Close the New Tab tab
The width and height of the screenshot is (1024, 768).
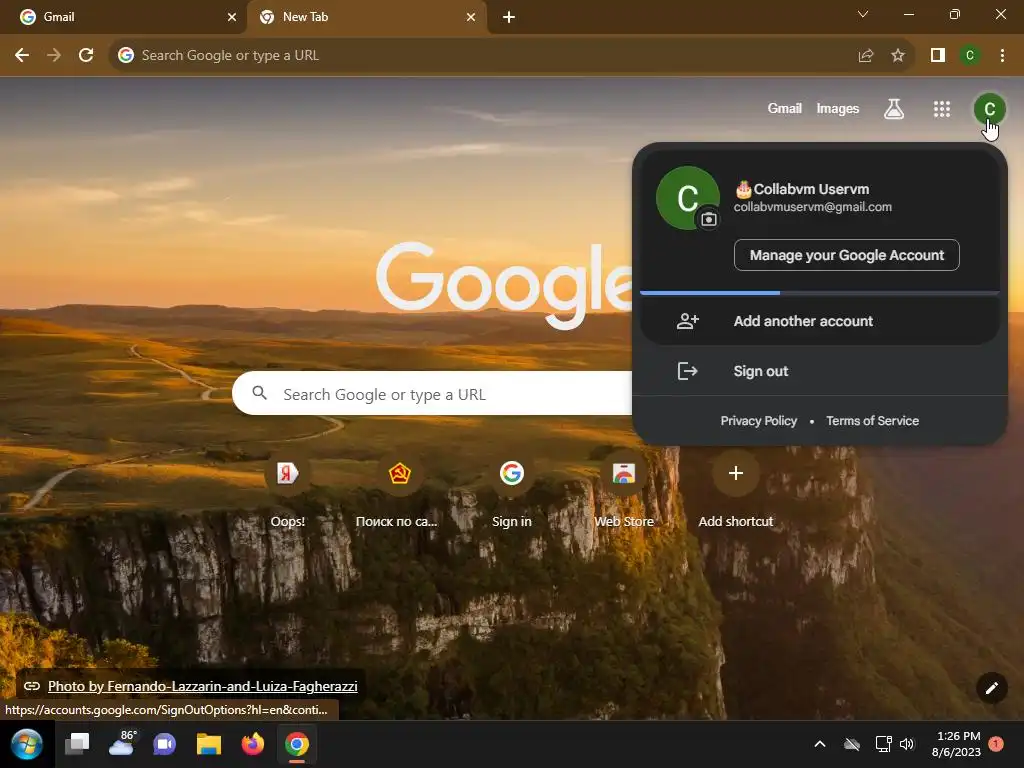[471, 17]
